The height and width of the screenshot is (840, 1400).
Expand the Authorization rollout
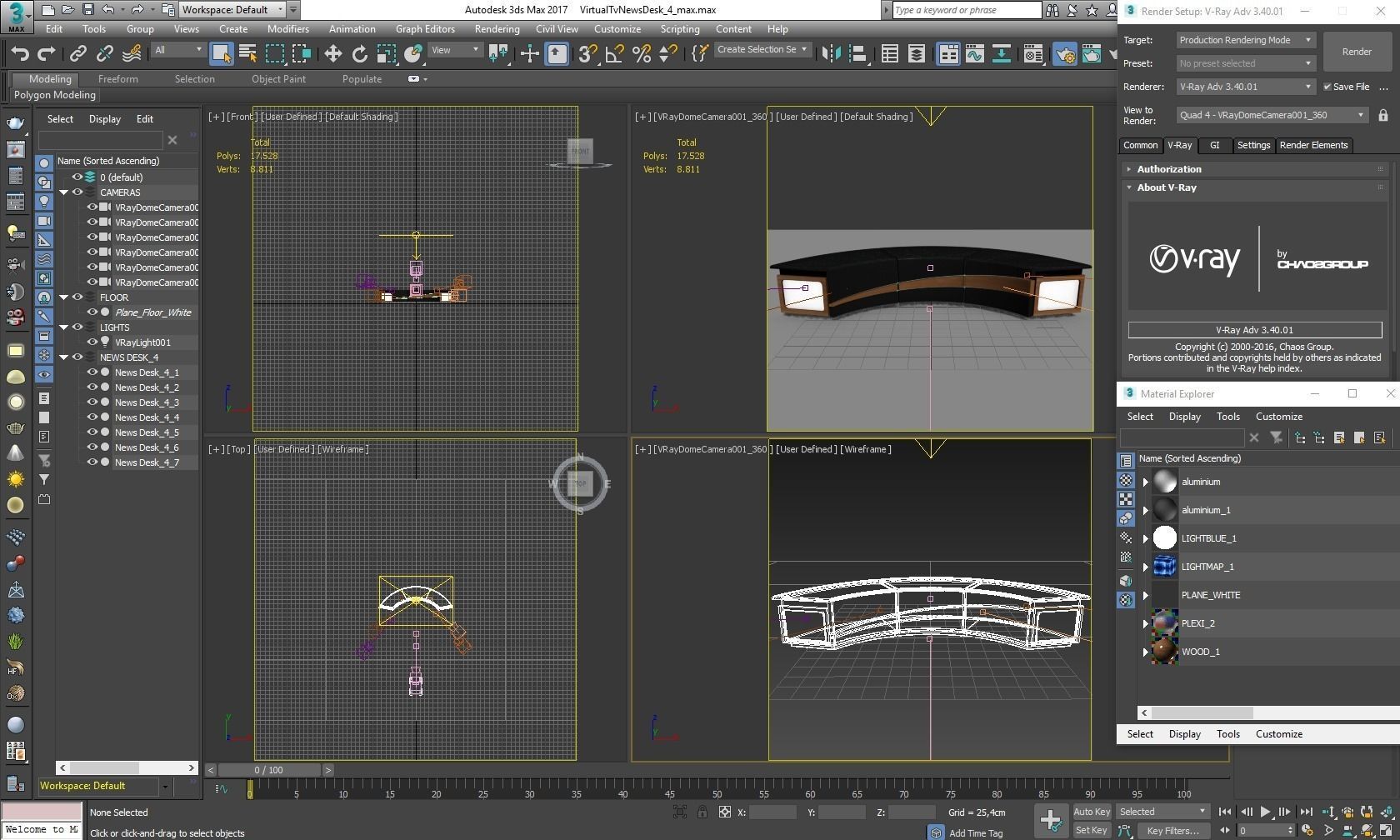[x=1254, y=169]
